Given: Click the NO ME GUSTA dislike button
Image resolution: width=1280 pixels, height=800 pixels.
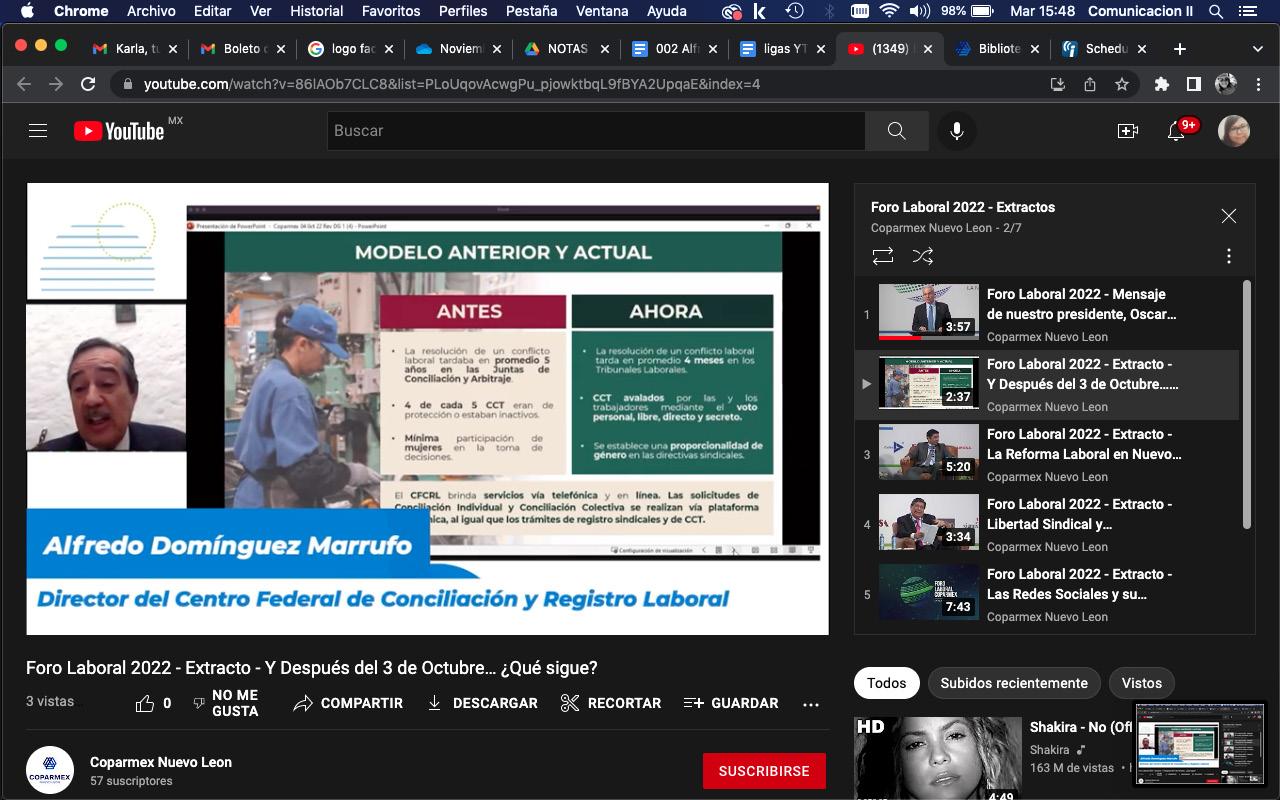Looking at the screenshot, I should [x=226, y=703].
